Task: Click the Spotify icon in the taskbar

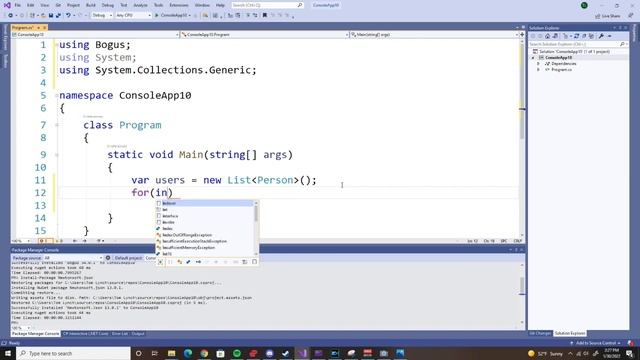Action: (237, 353)
